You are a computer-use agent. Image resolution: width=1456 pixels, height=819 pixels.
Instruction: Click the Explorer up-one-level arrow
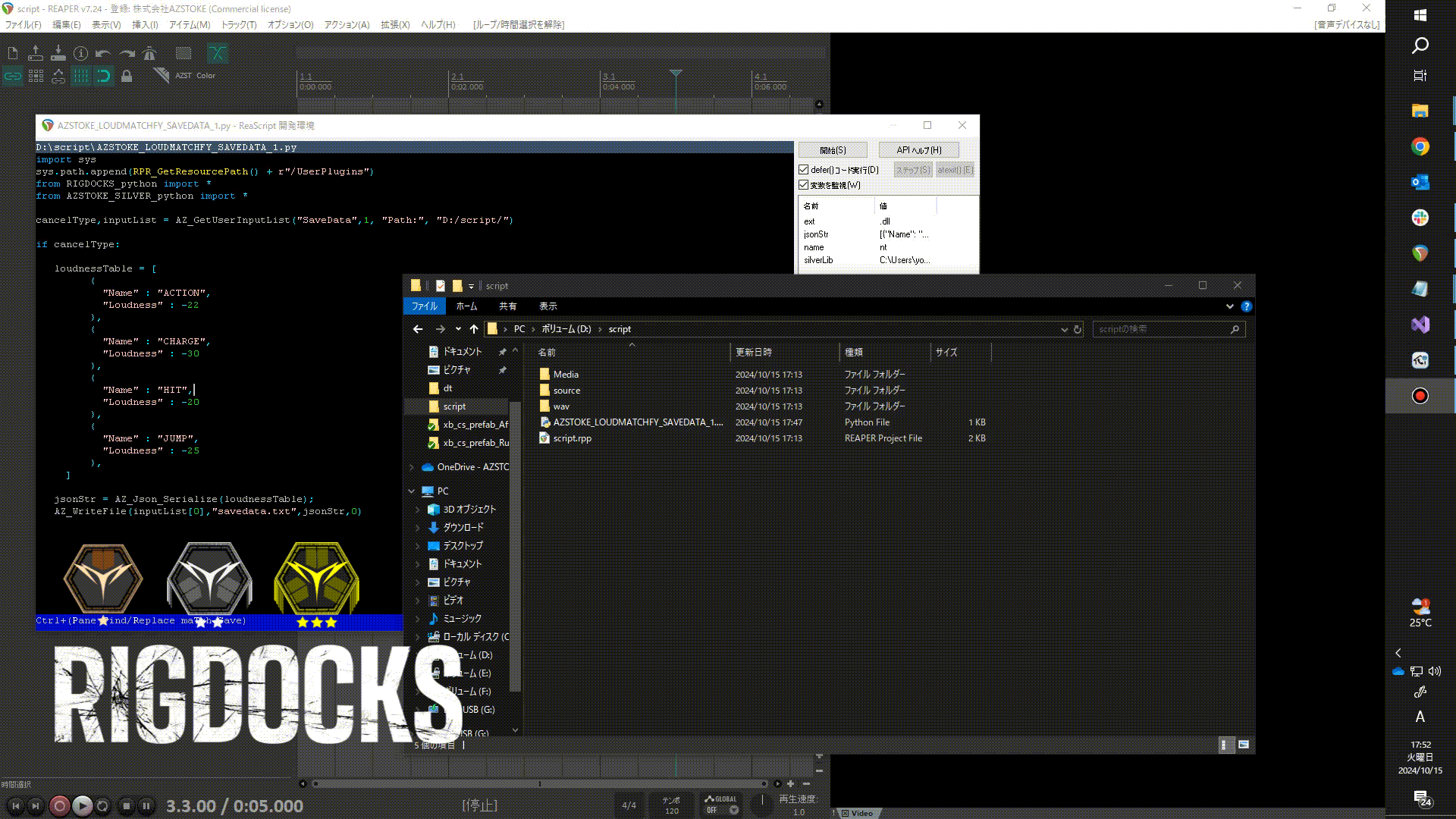[474, 329]
